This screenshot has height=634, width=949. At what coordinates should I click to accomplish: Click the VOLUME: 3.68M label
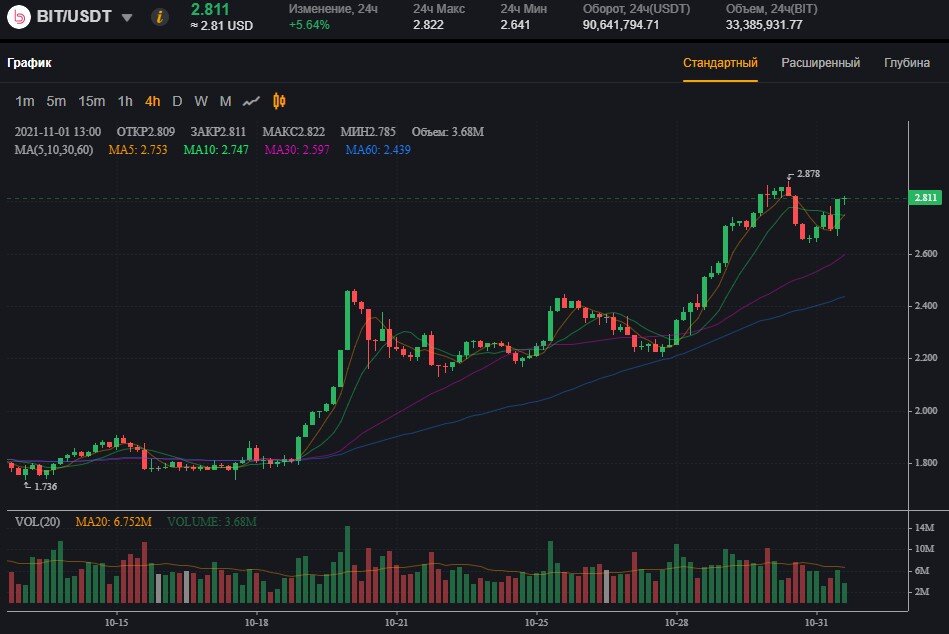click(212, 521)
